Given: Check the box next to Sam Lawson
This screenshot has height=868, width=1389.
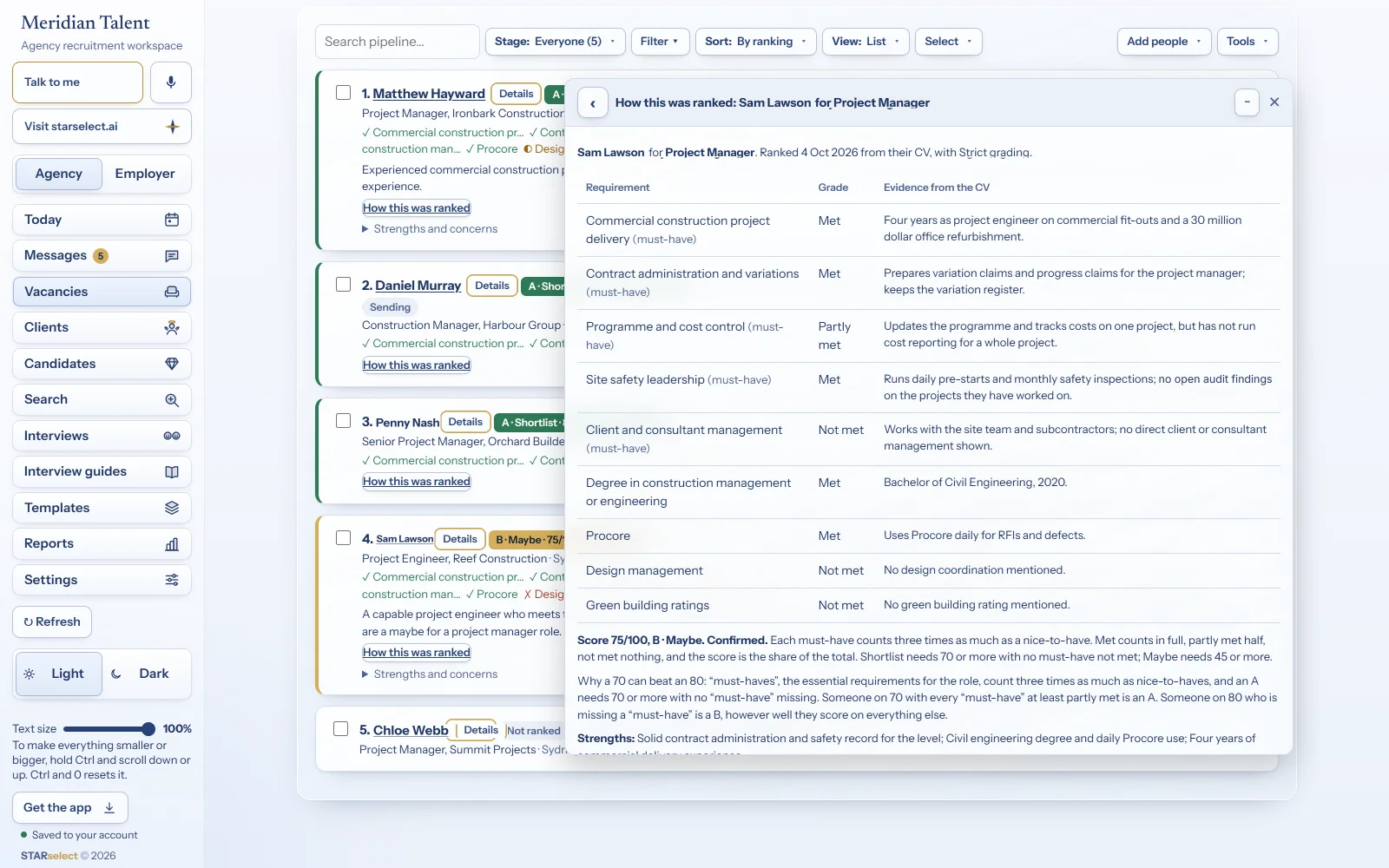Looking at the screenshot, I should click(x=344, y=538).
